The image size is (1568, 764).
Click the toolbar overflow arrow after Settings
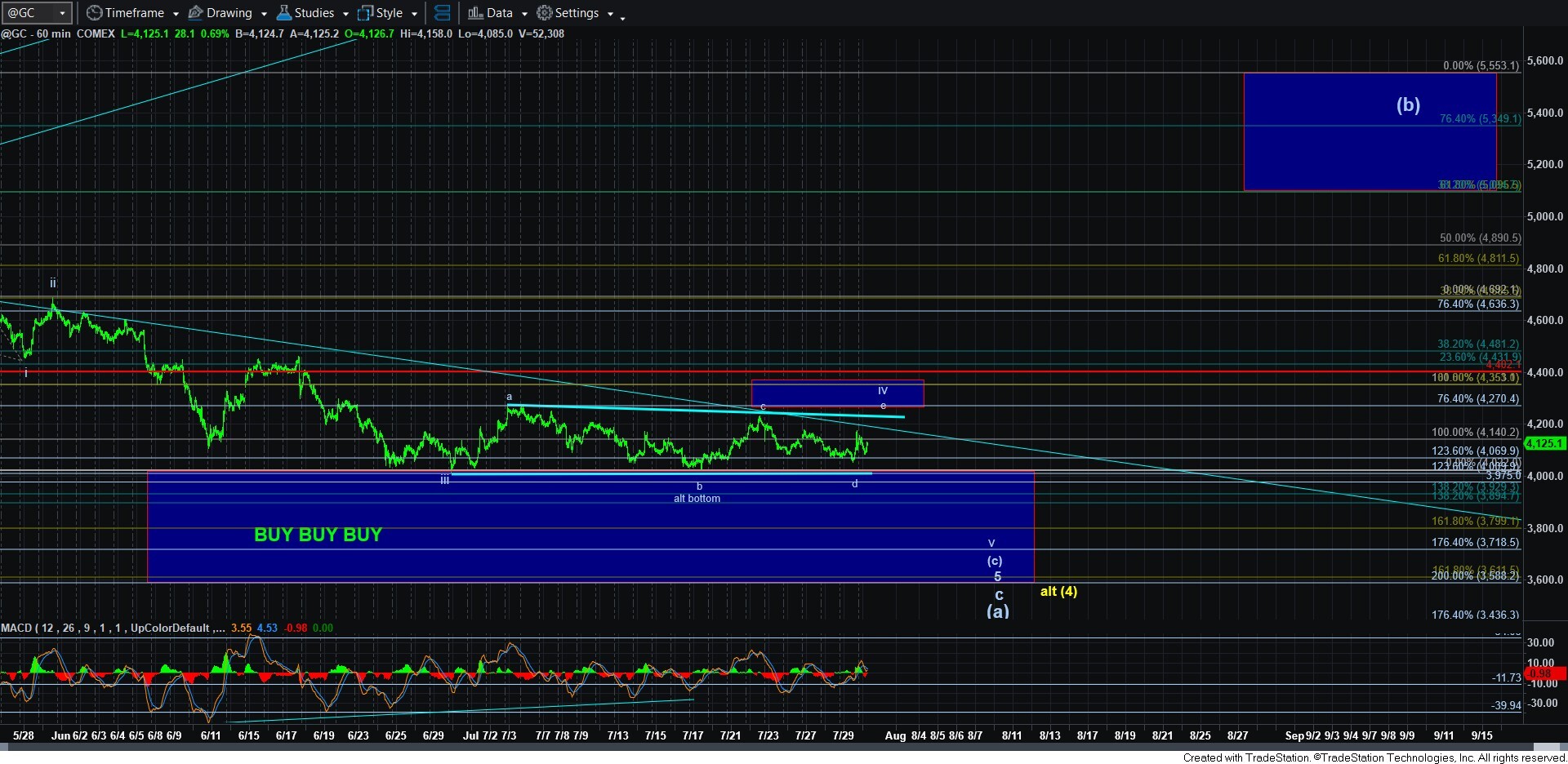tap(623, 17)
